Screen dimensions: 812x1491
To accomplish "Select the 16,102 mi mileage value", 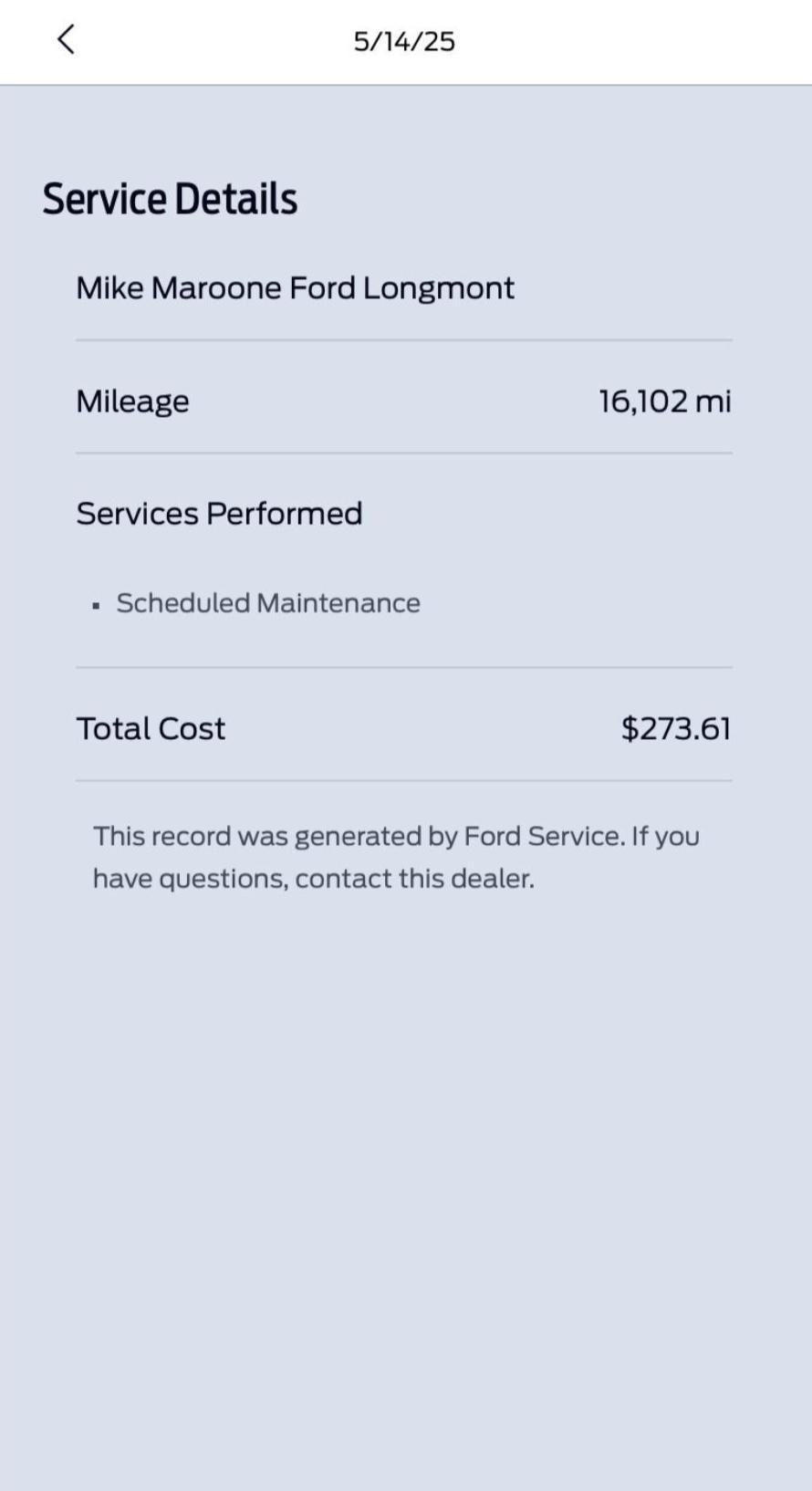I will 664,401.
